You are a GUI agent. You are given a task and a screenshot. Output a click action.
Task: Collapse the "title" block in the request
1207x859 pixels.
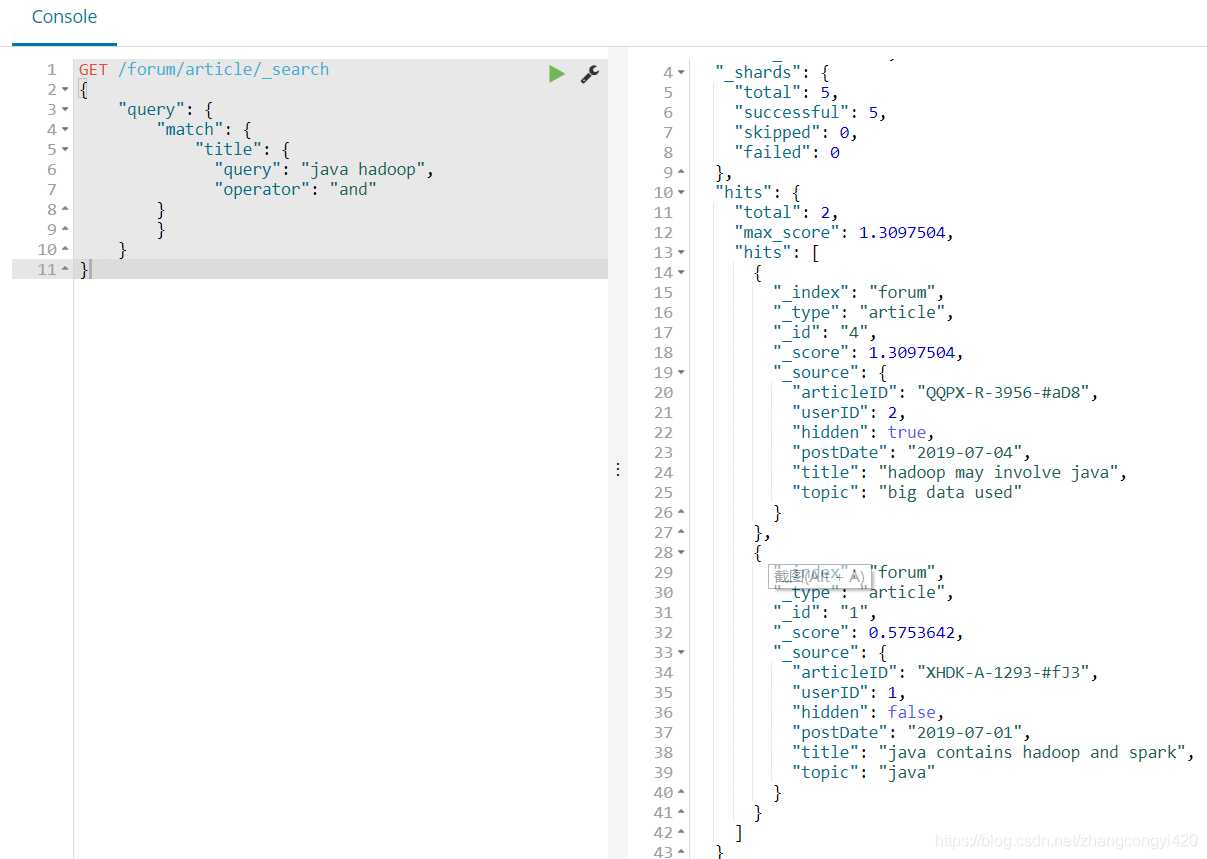64,148
